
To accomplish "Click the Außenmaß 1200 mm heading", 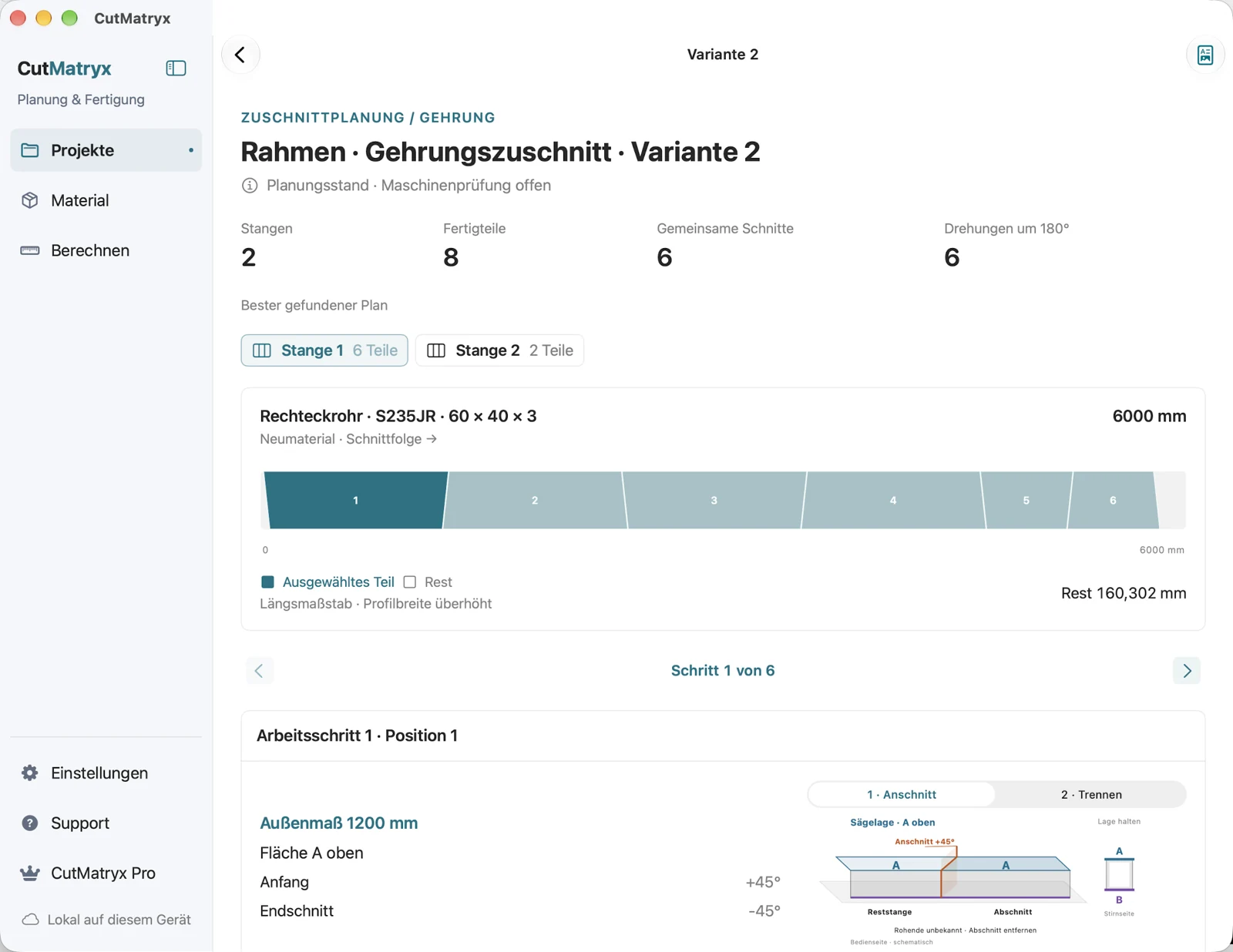I will (x=339, y=823).
